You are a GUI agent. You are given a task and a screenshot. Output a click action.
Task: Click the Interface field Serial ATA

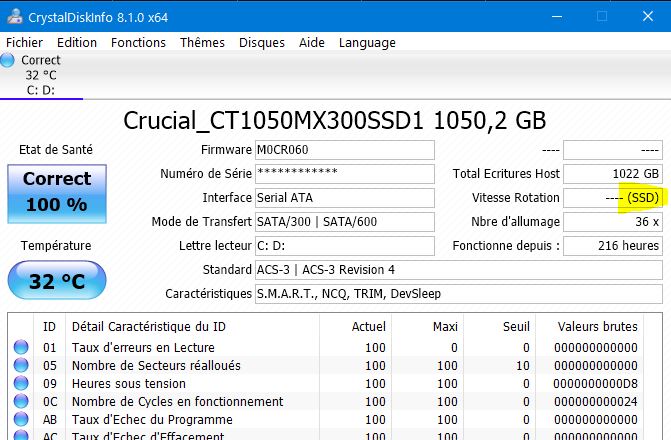(345, 198)
